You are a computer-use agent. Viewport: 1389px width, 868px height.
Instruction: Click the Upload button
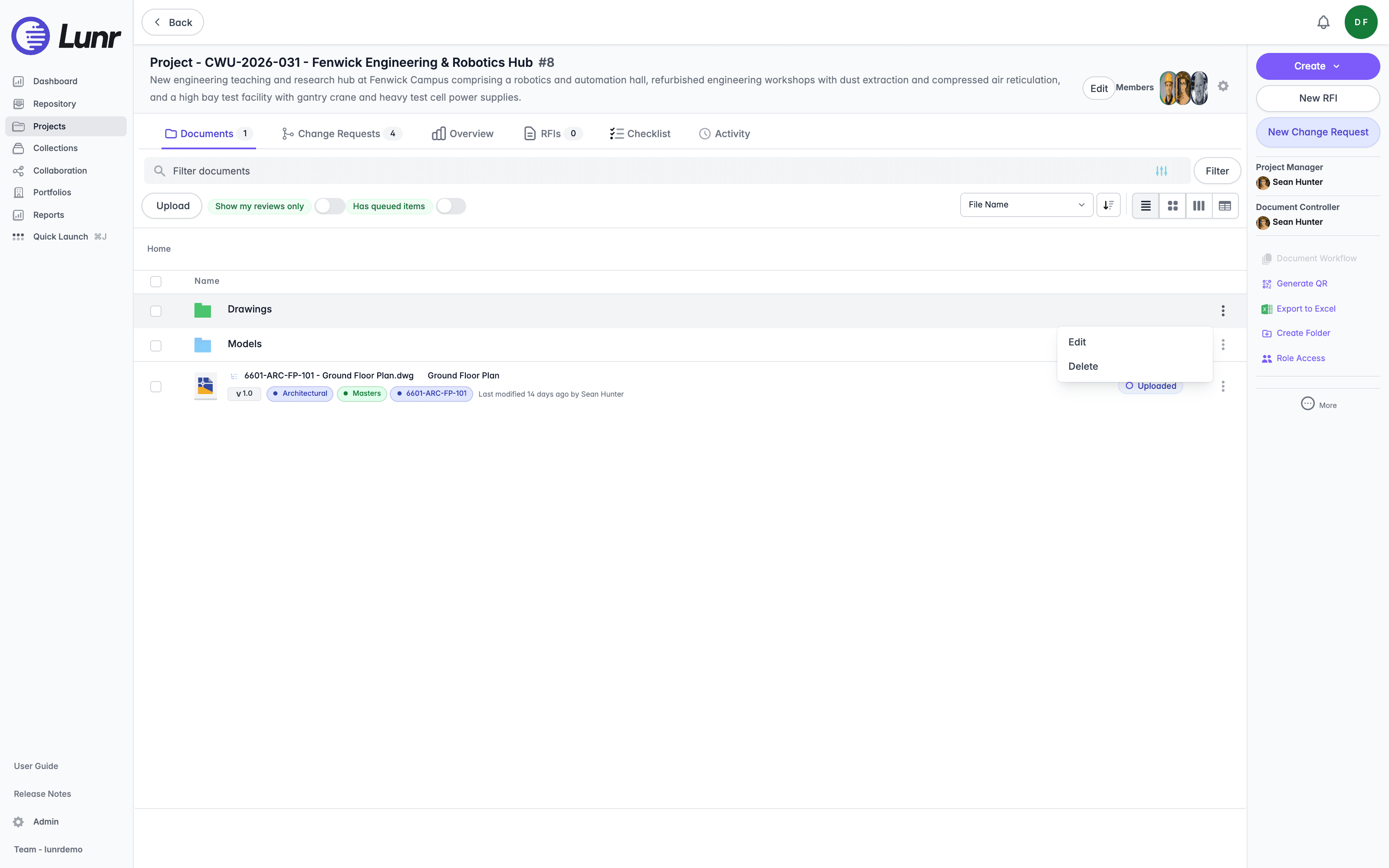click(x=172, y=206)
